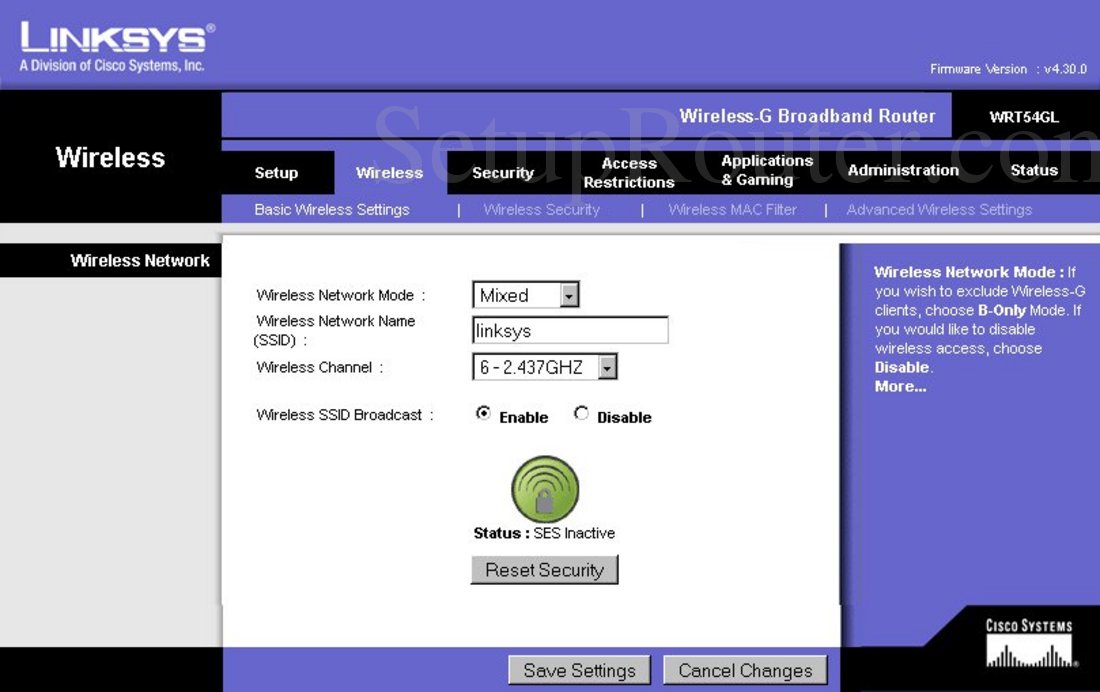Select Basic Wireless Settings subtab
Screen dimensions: 1100x692
[x=332, y=209]
